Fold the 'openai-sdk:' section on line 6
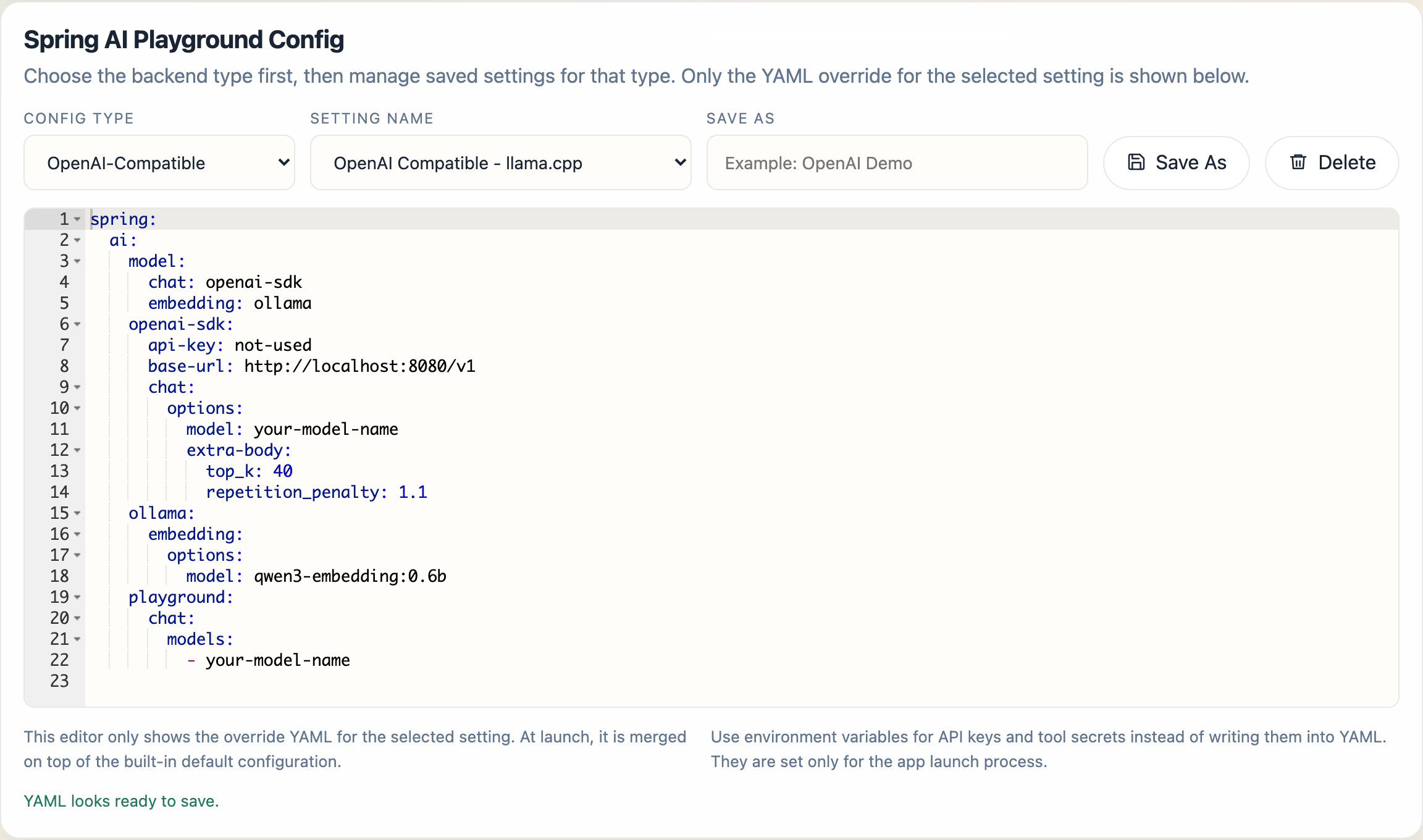The image size is (1423, 840). pos(77,324)
